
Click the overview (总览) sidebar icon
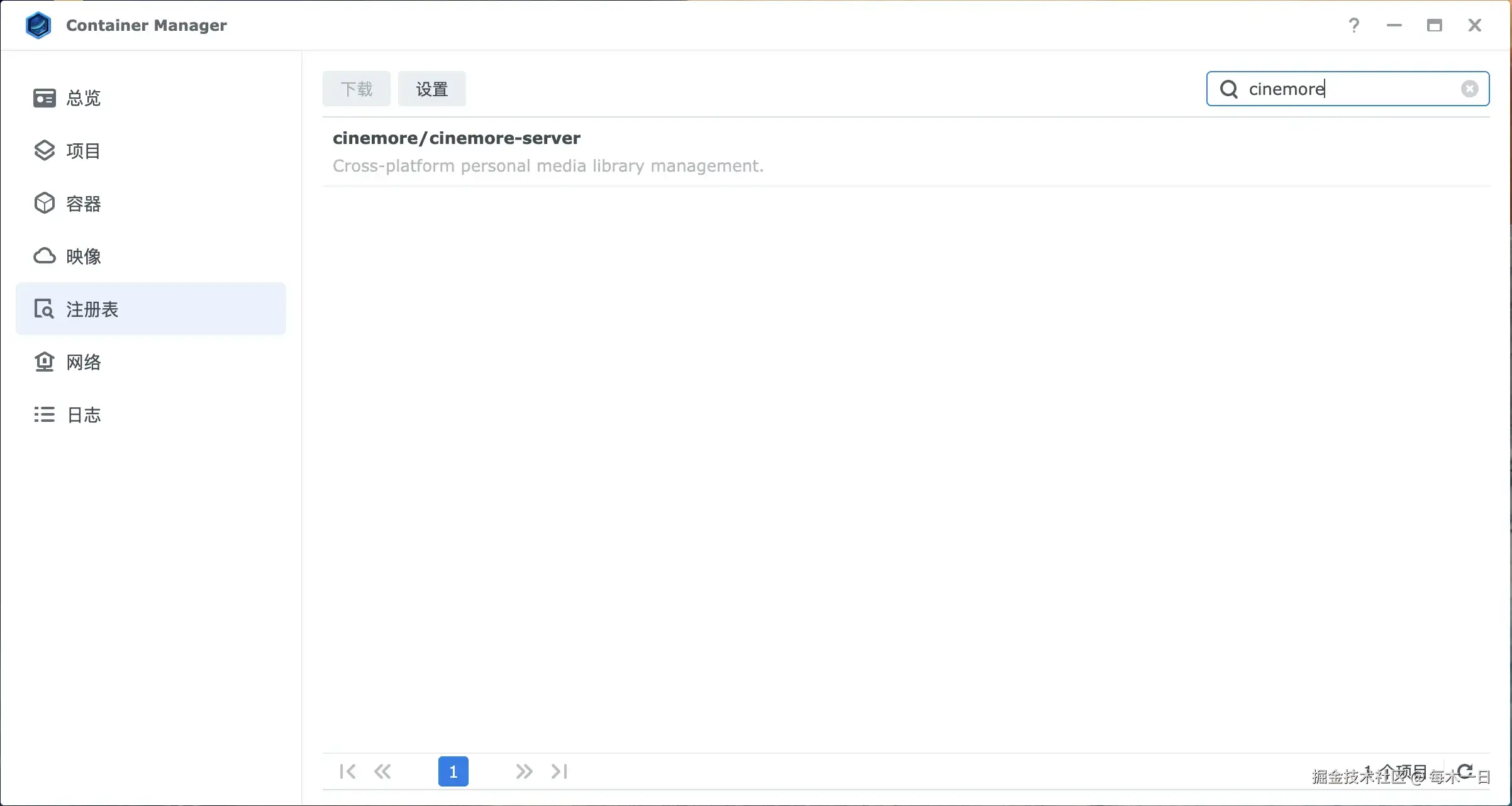(x=44, y=98)
